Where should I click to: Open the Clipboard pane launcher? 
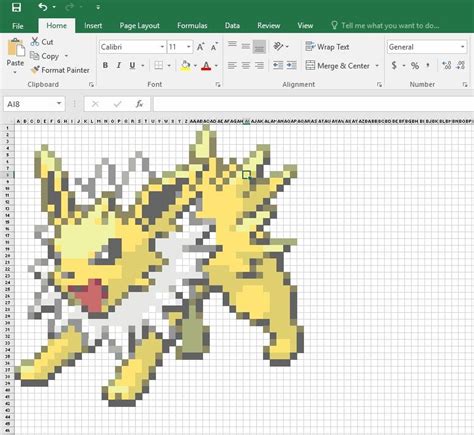[x=91, y=85]
